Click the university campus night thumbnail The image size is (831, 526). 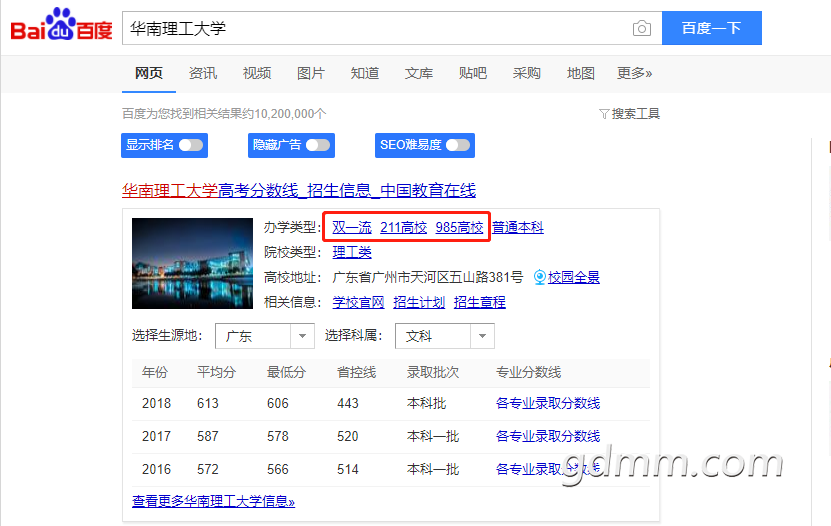192,263
